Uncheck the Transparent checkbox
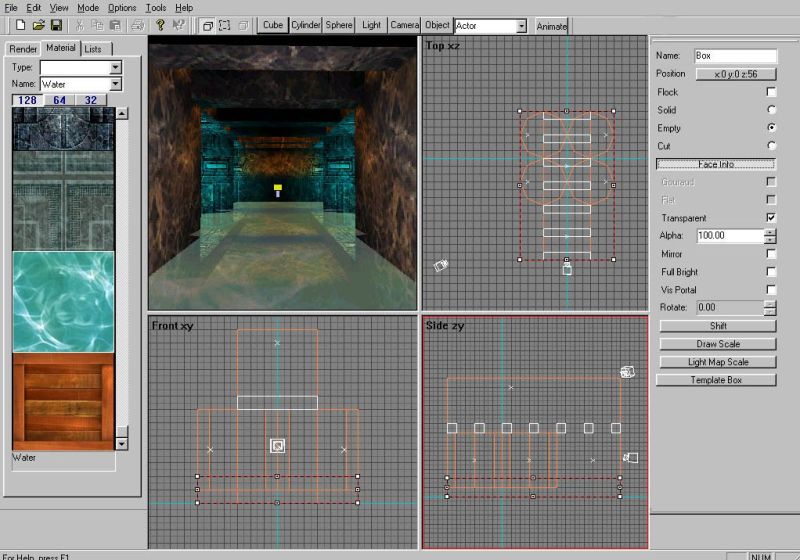Screen dimensions: 800x560 [x=771, y=218]
